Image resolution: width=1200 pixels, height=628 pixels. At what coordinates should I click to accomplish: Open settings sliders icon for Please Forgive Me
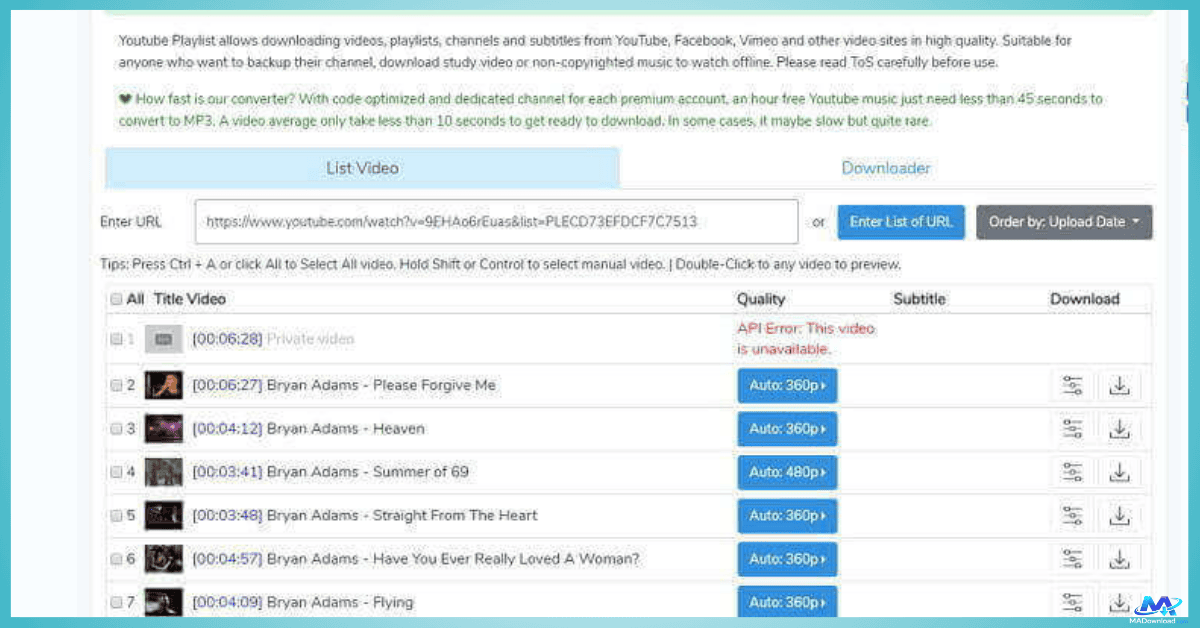pos(1073,386)
